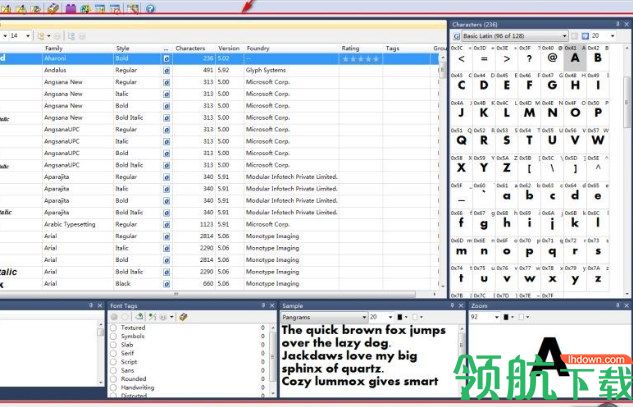
Task: Click the OpenType icon in the Andalus row
Action: [166, 71]
